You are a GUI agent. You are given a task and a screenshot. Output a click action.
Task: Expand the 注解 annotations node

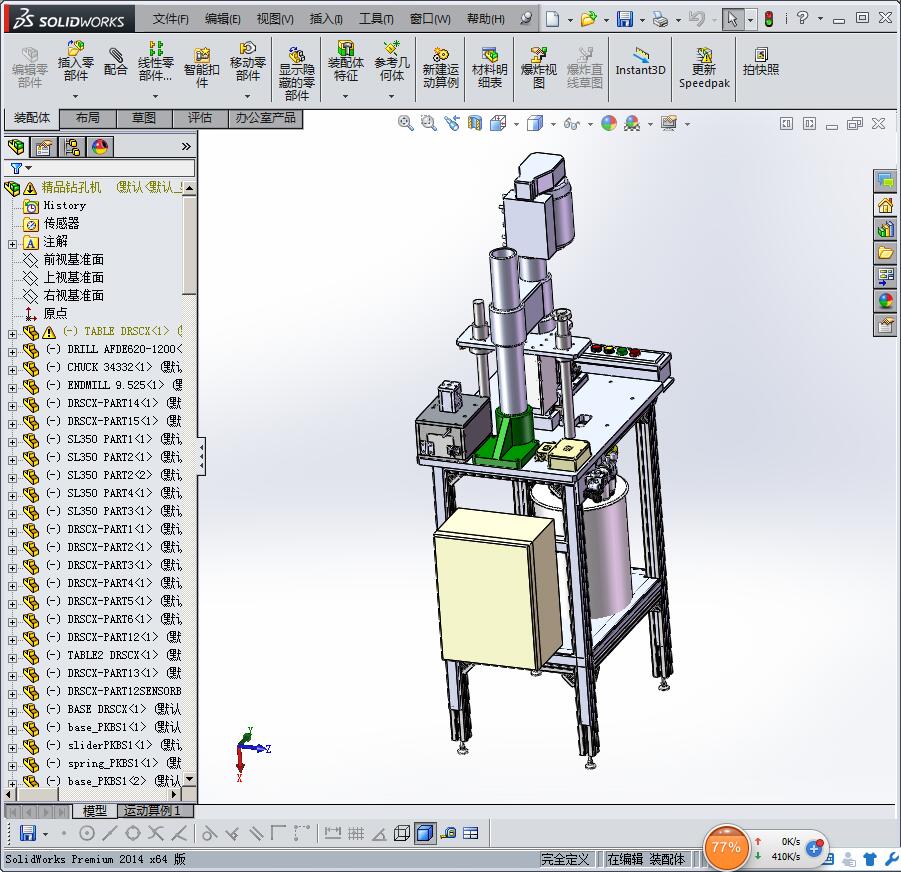[12, 244]
